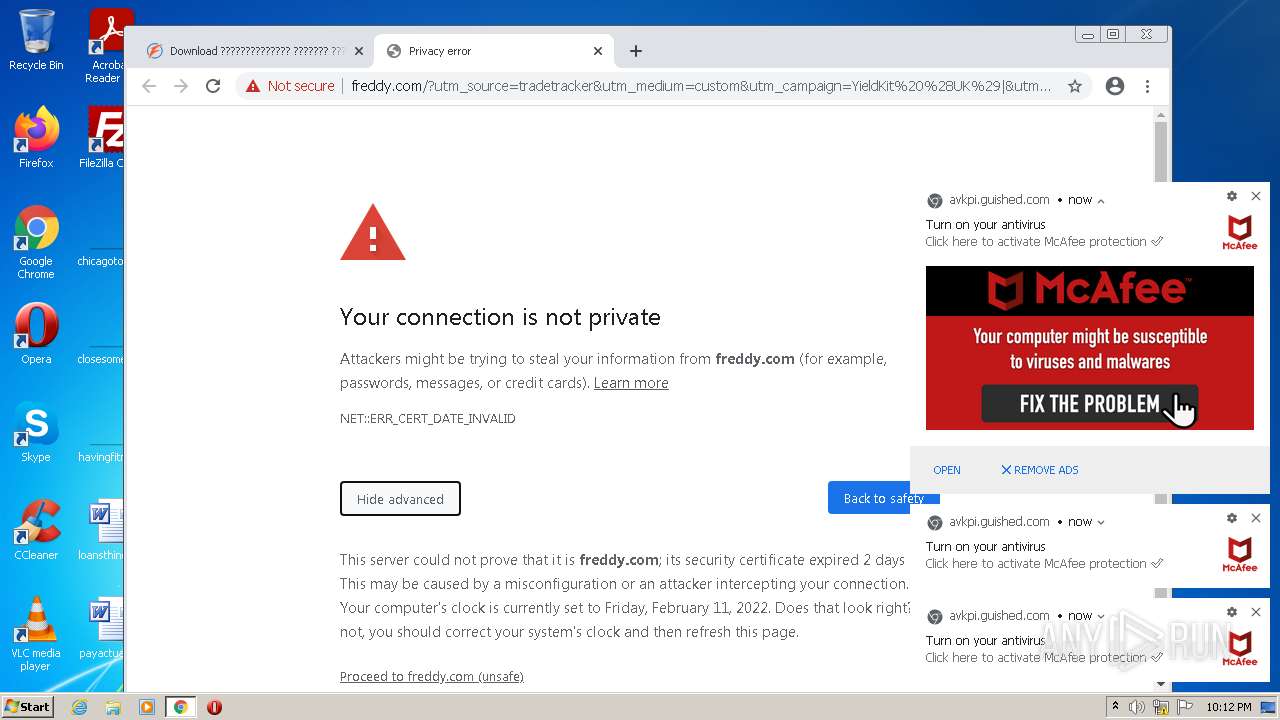Open FileZilla Client desktop shortcut
This screenshot has height=720, width=1280.
[x=104, y=138]
